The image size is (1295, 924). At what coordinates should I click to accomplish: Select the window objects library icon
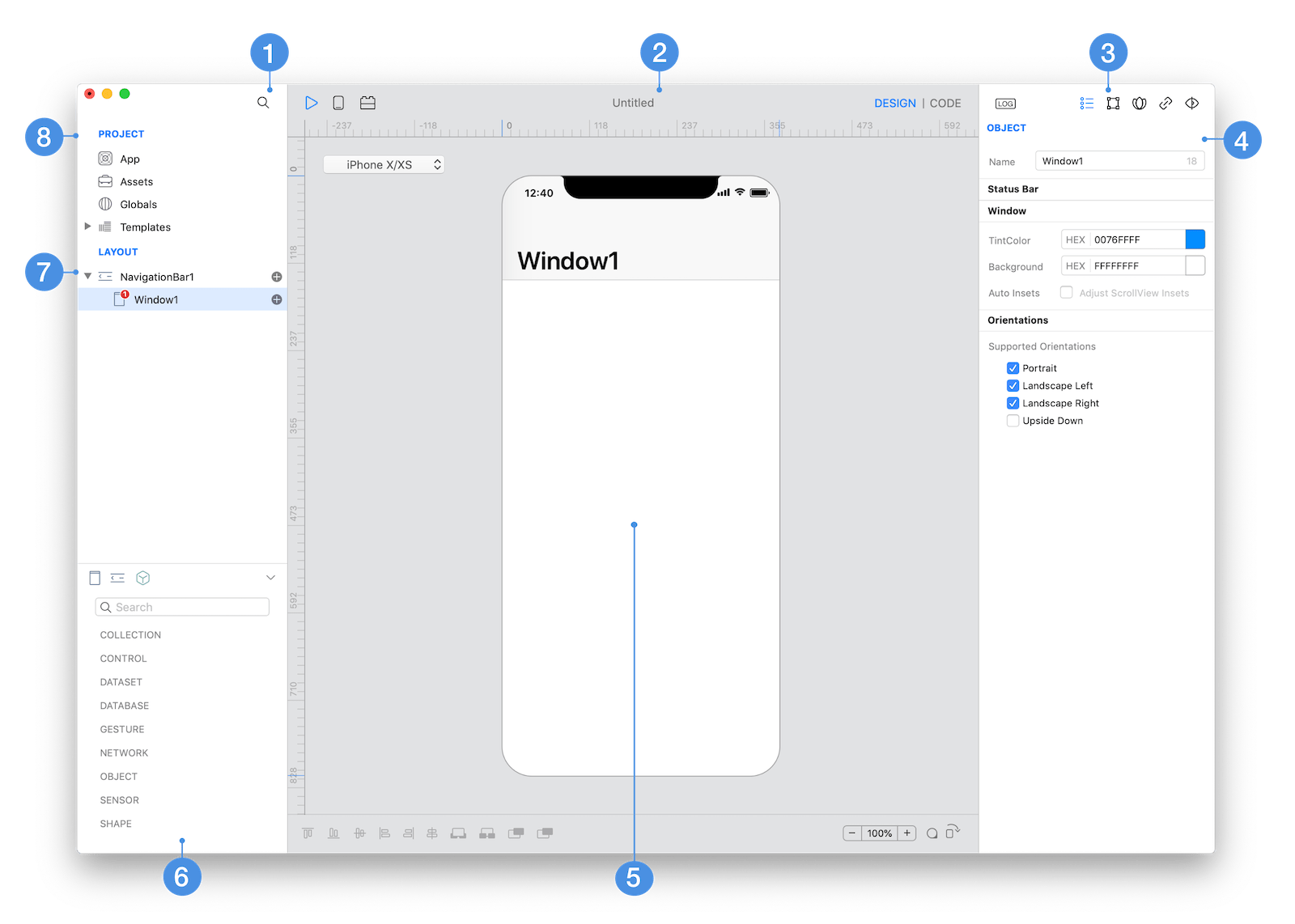[x=95, y=578]
